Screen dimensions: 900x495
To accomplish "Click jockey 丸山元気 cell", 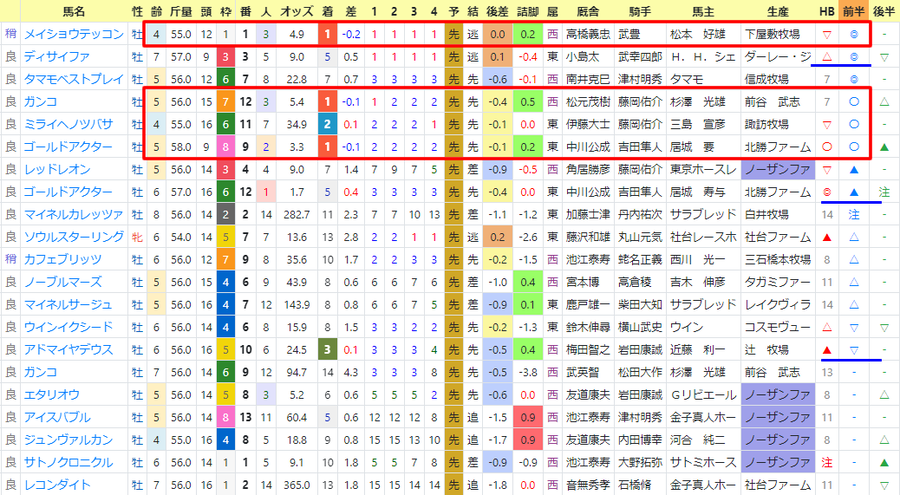I will pos(640,237).
